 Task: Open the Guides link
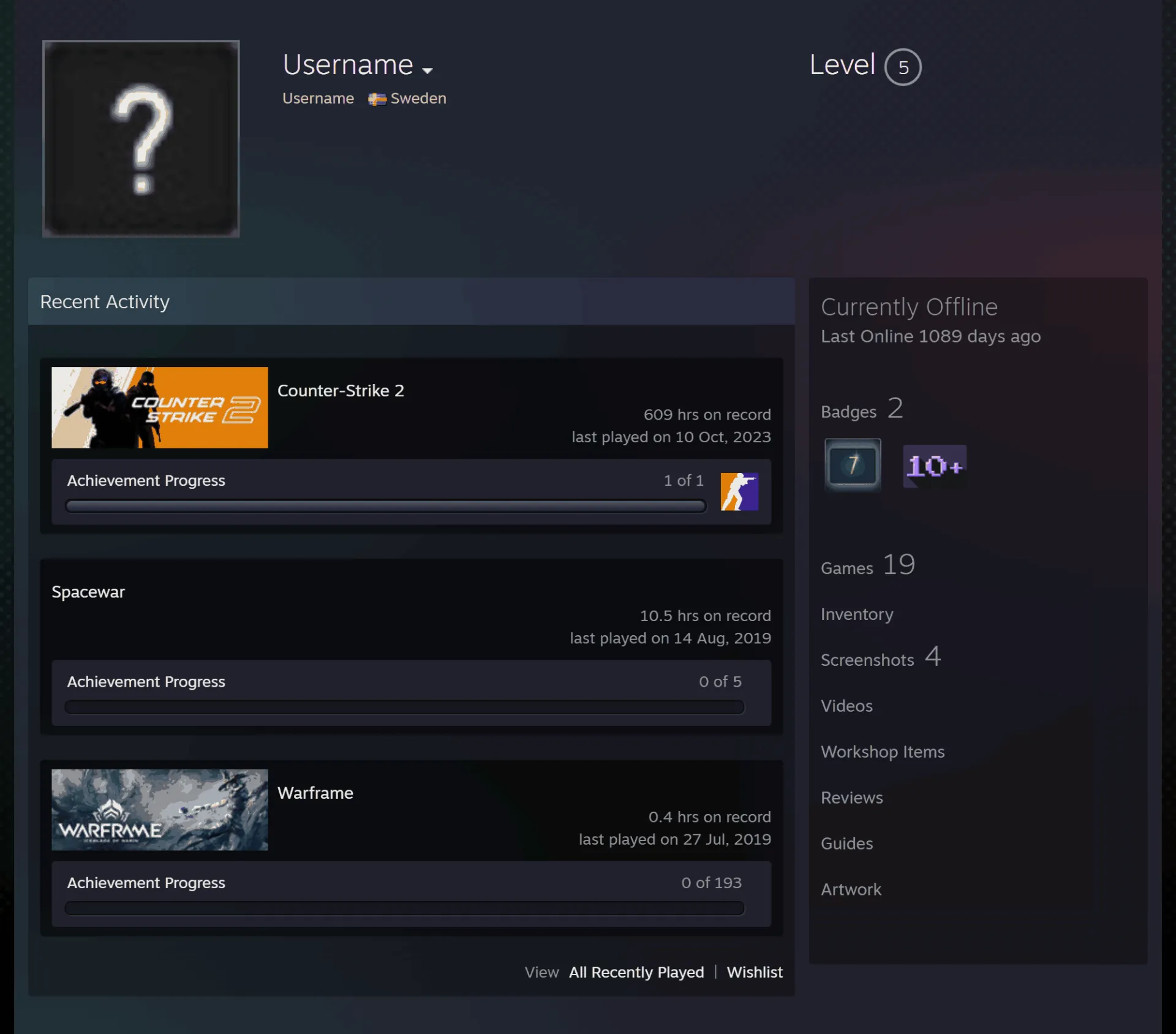(x=846, y=844)
